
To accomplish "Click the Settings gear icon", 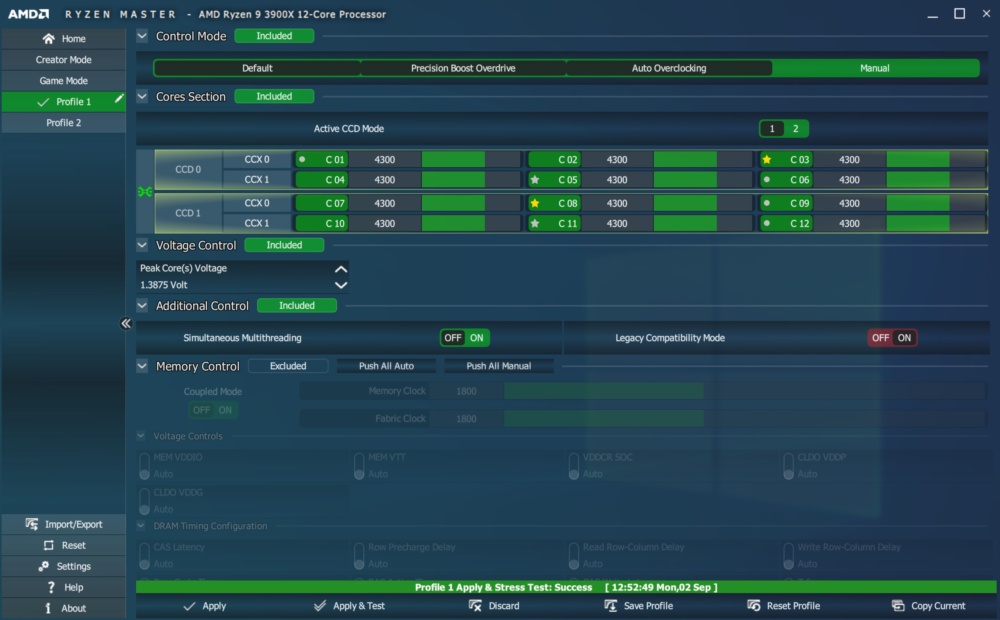I will click(x=43, y=566).
